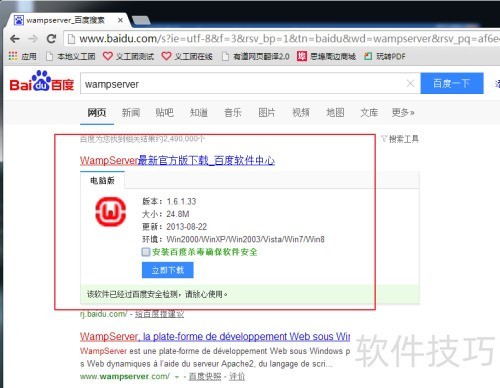Switch to the 贴吧 tab
This screenshot has height=388, width=500.
(x=165, y=113)
